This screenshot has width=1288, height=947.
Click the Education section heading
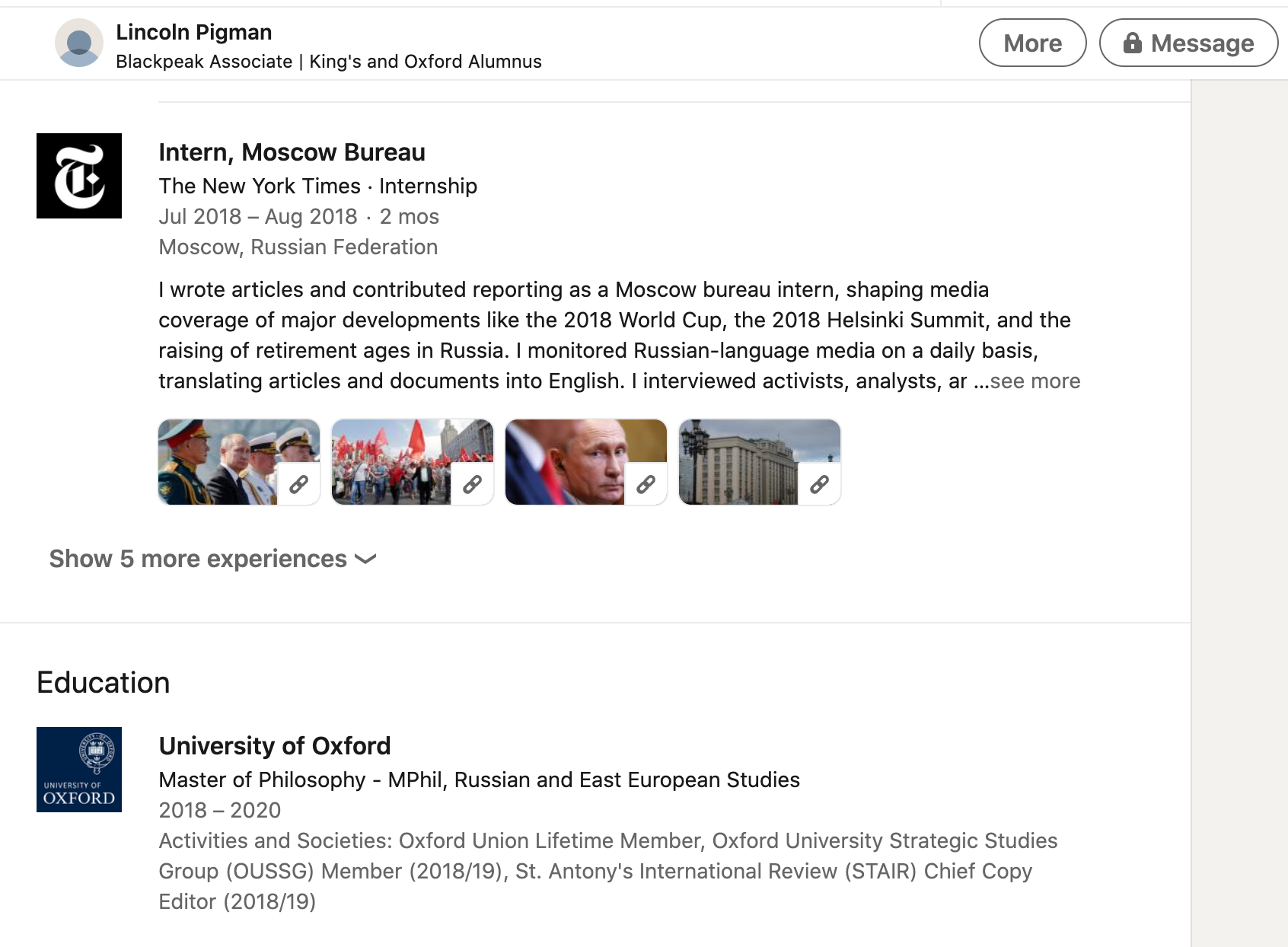[104, 682]
